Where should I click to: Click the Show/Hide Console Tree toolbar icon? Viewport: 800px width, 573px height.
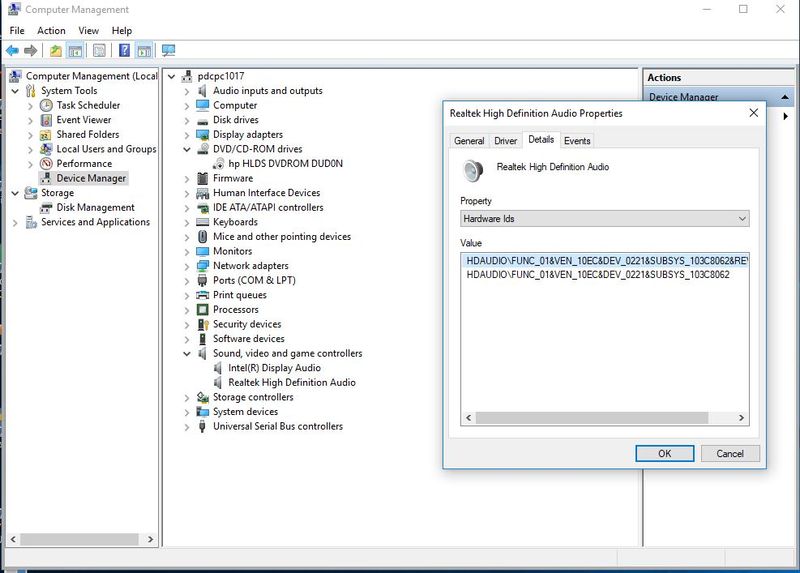[75, 50]
